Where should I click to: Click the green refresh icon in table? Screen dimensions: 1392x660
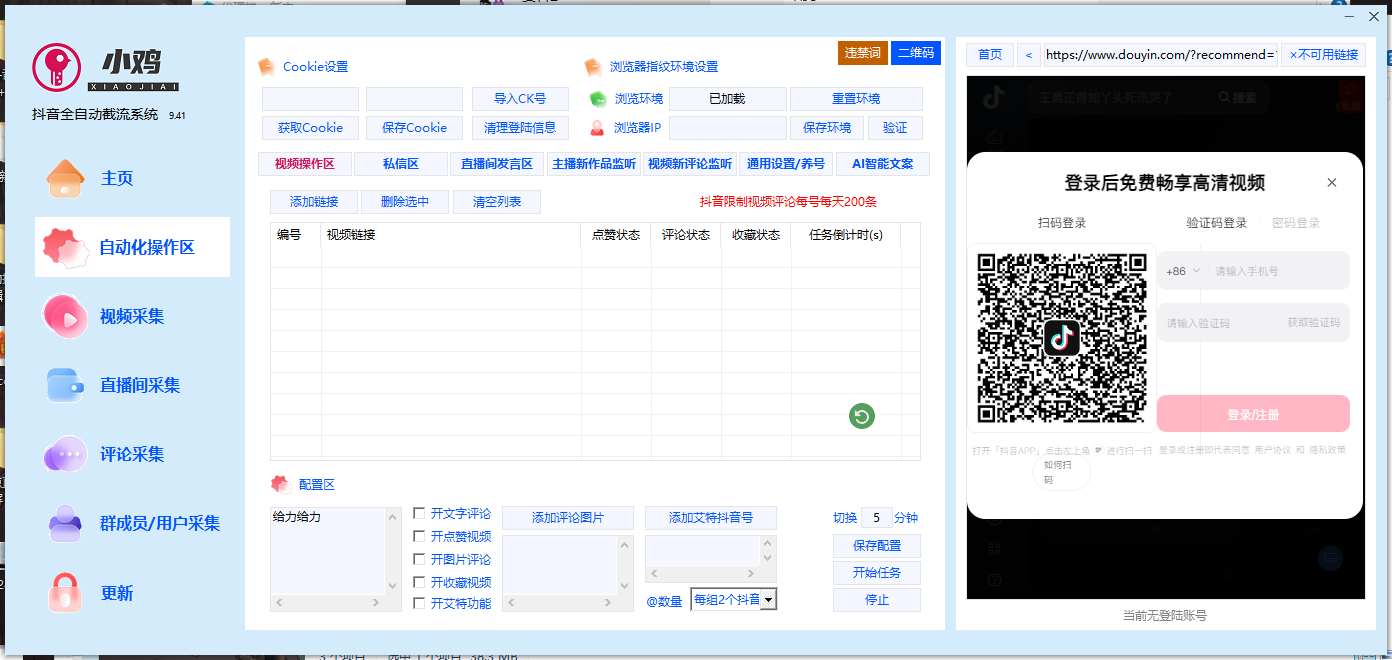tap(861, 416)
